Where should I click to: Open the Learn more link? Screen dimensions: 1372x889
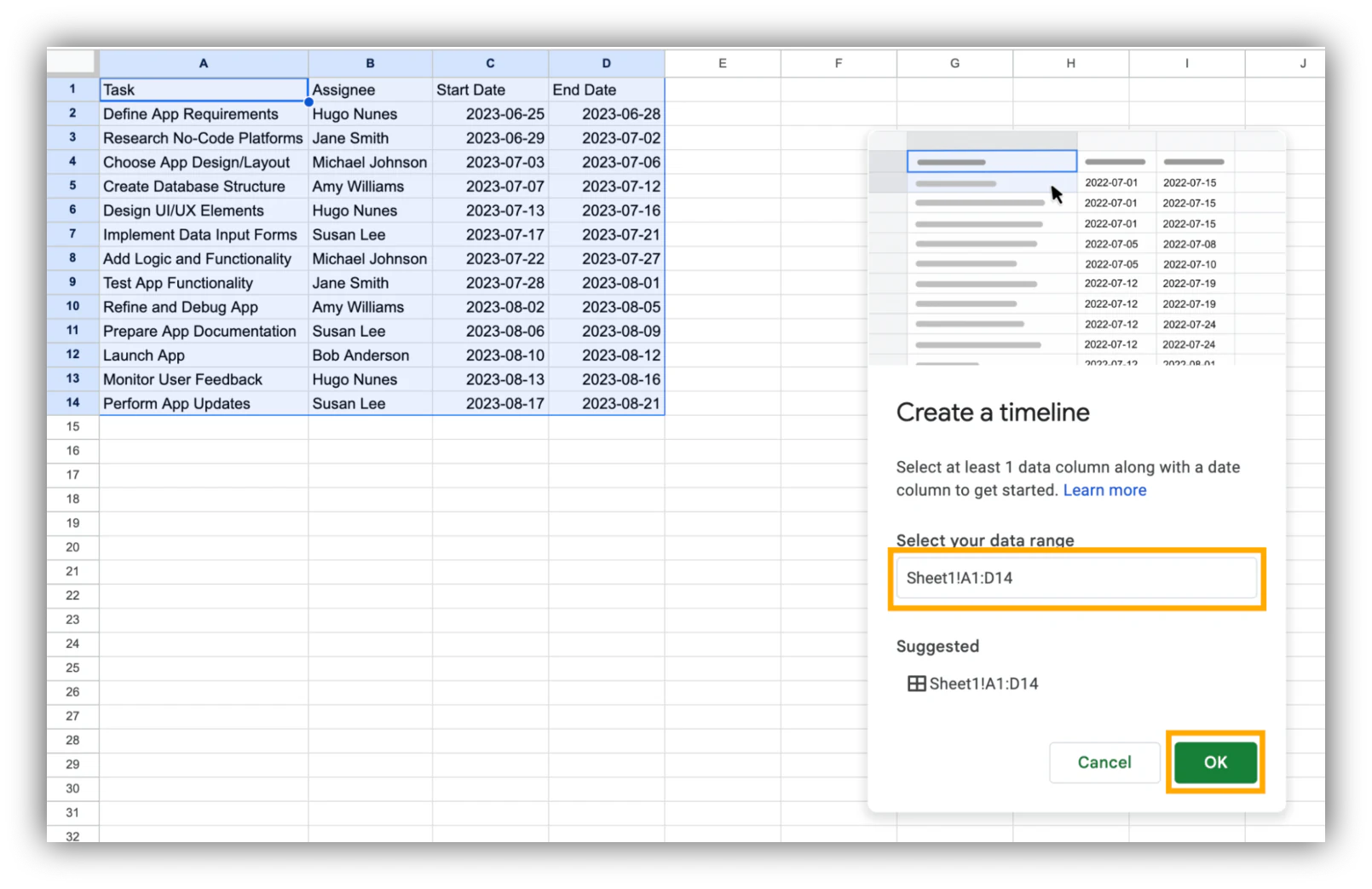point(1104,490)
